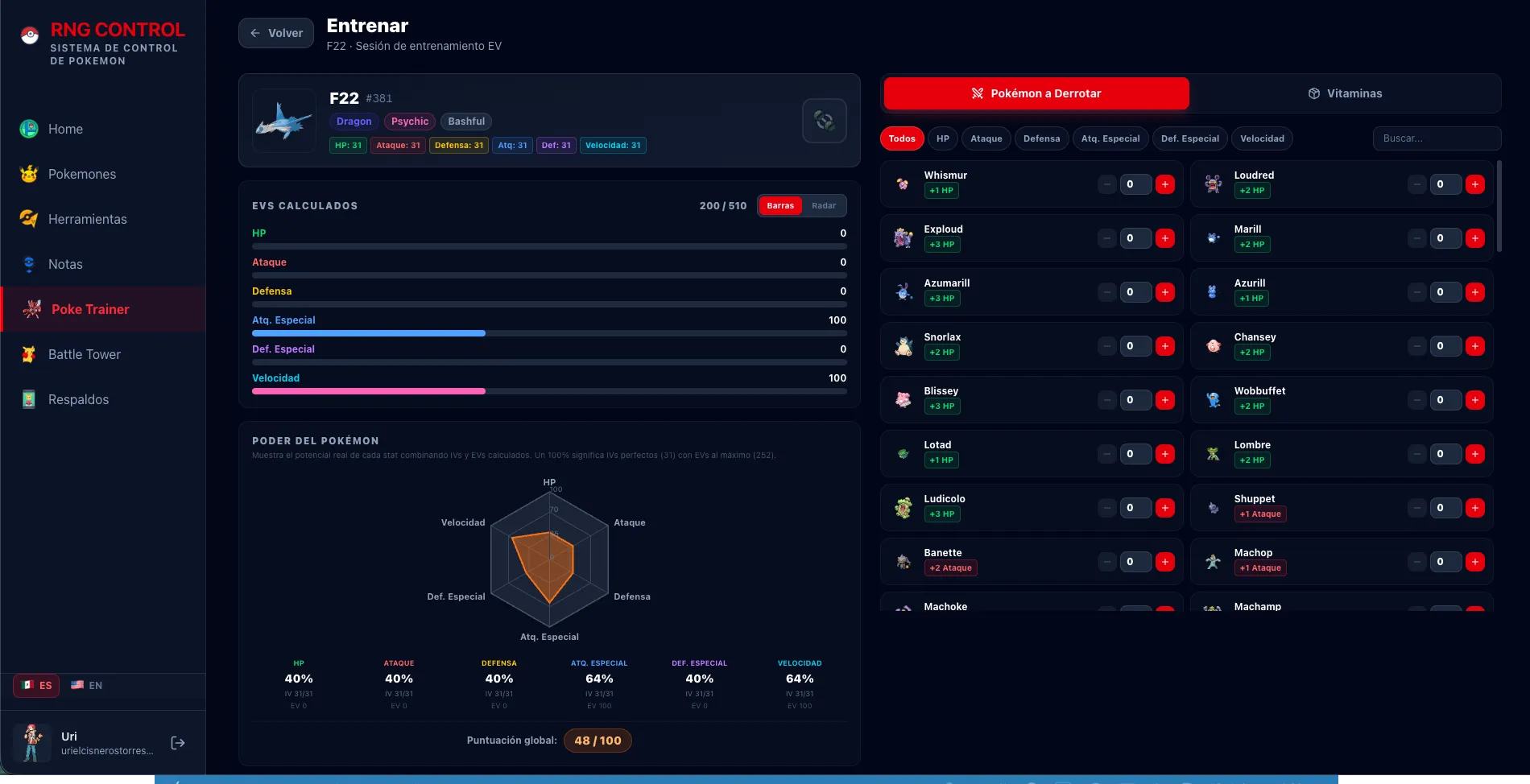Increase Chansey count with plus
1530x784 pixels.
pyautogui.click(x=1474, y=346)
